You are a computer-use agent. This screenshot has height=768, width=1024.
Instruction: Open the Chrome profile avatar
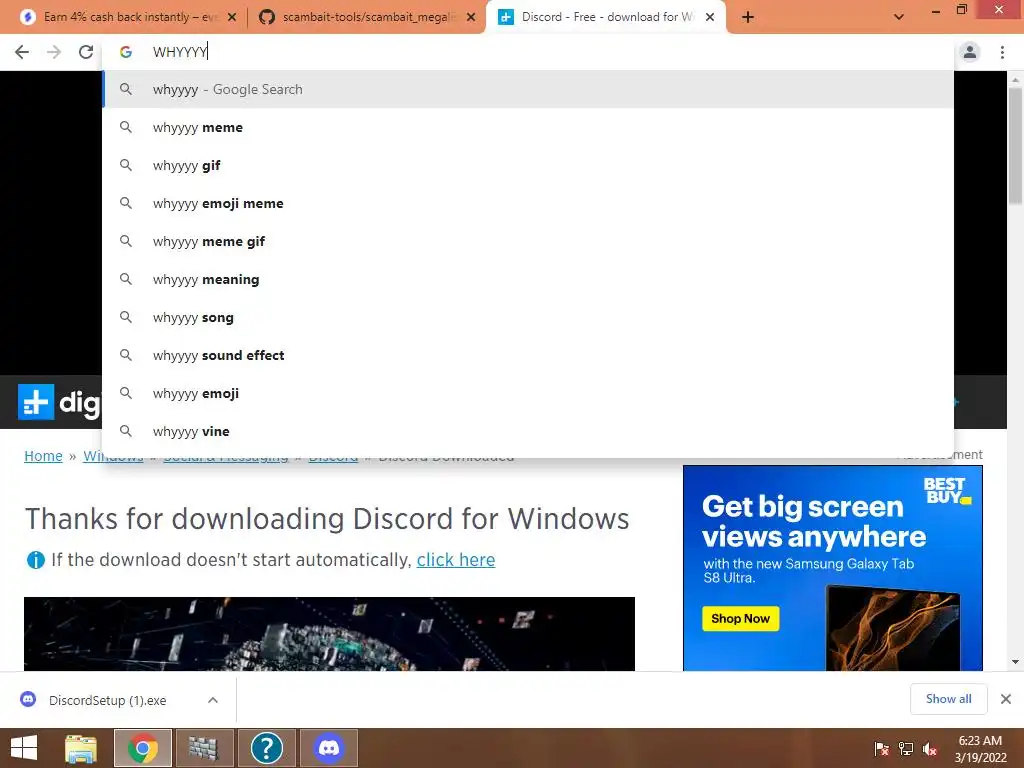click(x=970, y=52)
